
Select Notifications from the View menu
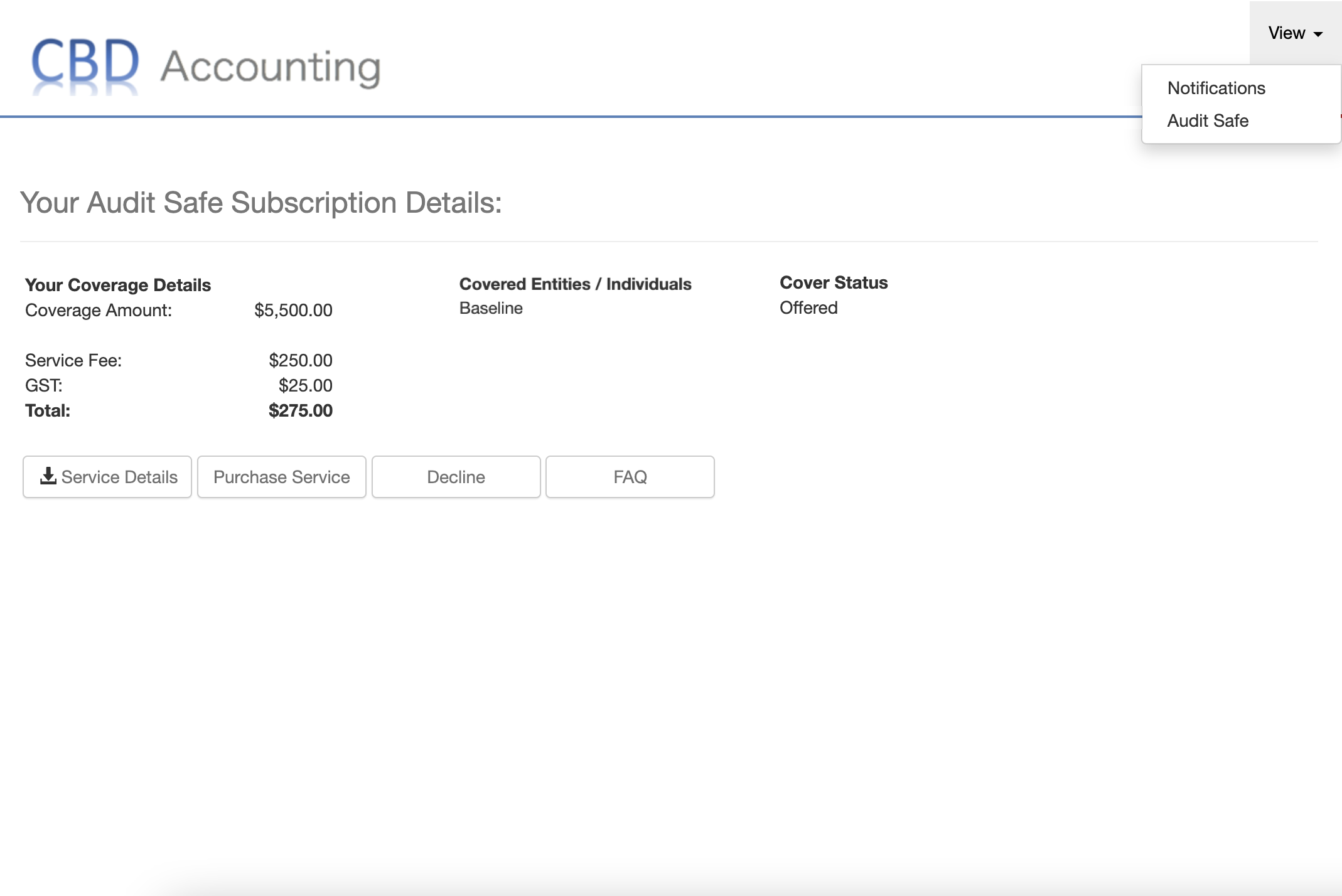click(1216, 88)
